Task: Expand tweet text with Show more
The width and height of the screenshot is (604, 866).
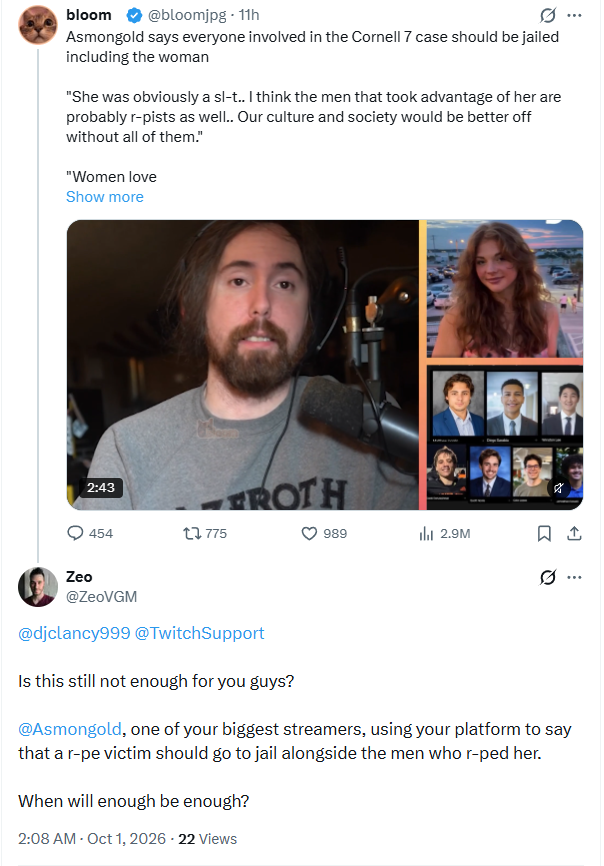Action: click(105, 197)
